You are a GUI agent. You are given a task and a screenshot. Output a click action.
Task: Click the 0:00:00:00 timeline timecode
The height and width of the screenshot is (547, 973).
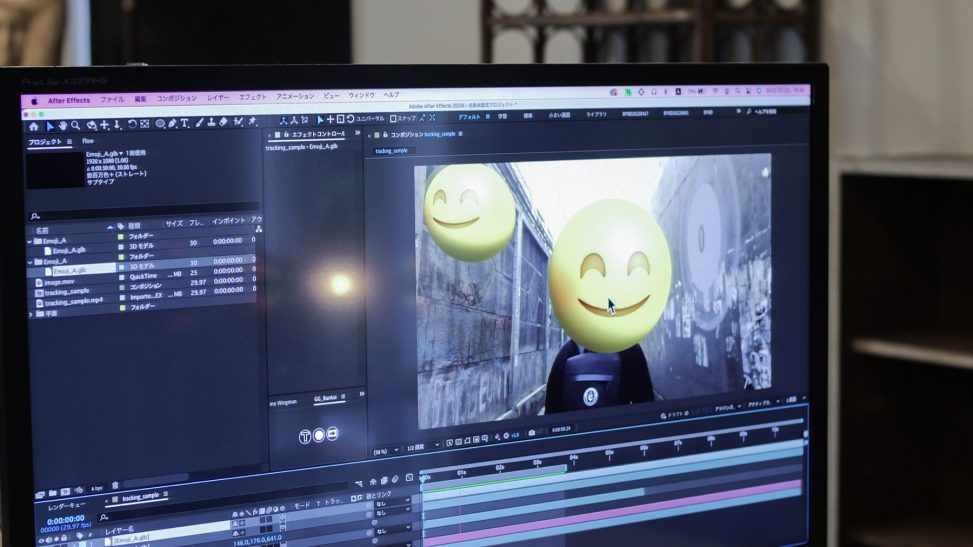click(66, 520)
